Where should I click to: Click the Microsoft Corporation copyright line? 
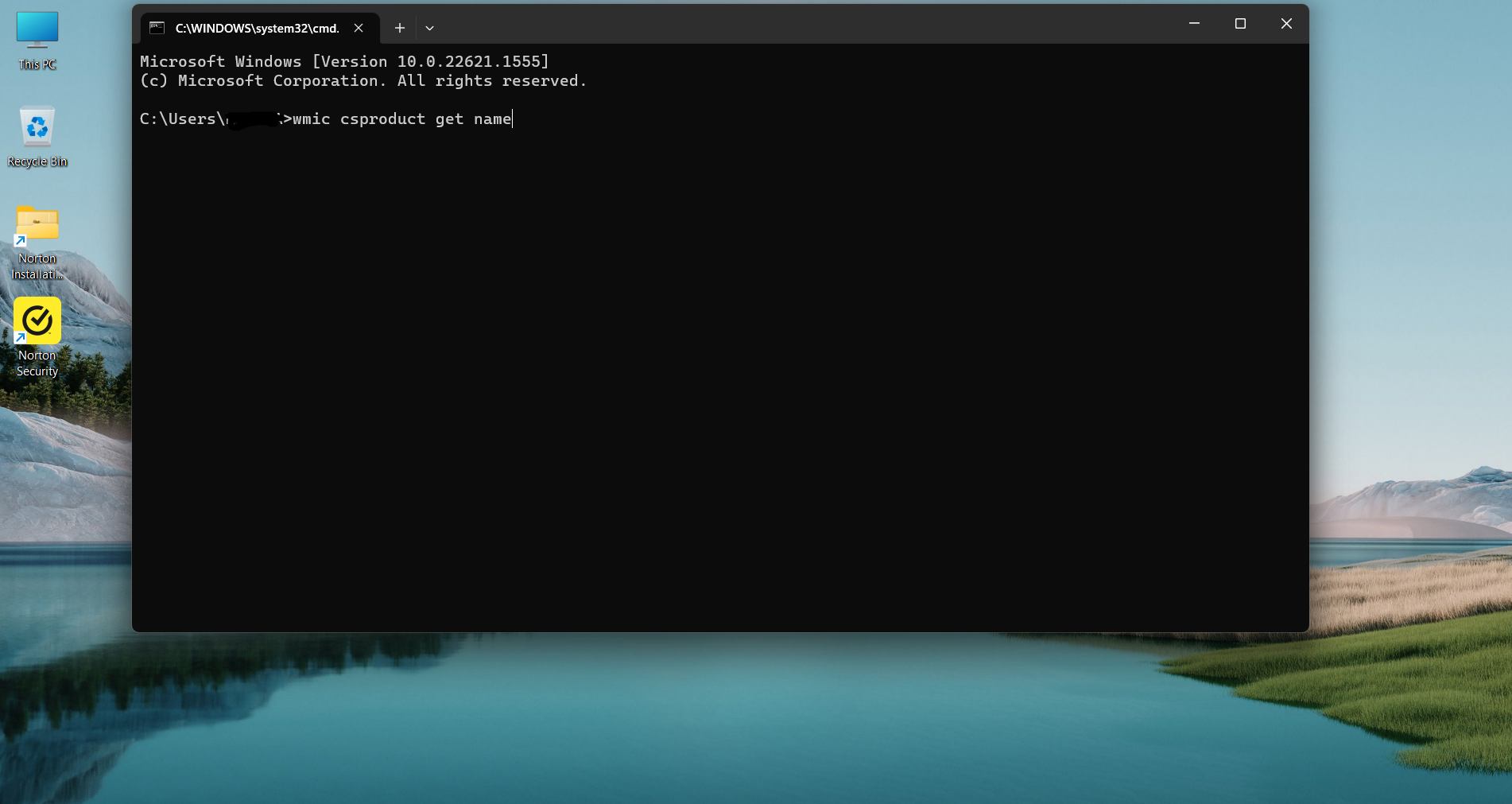click(362, 81)
